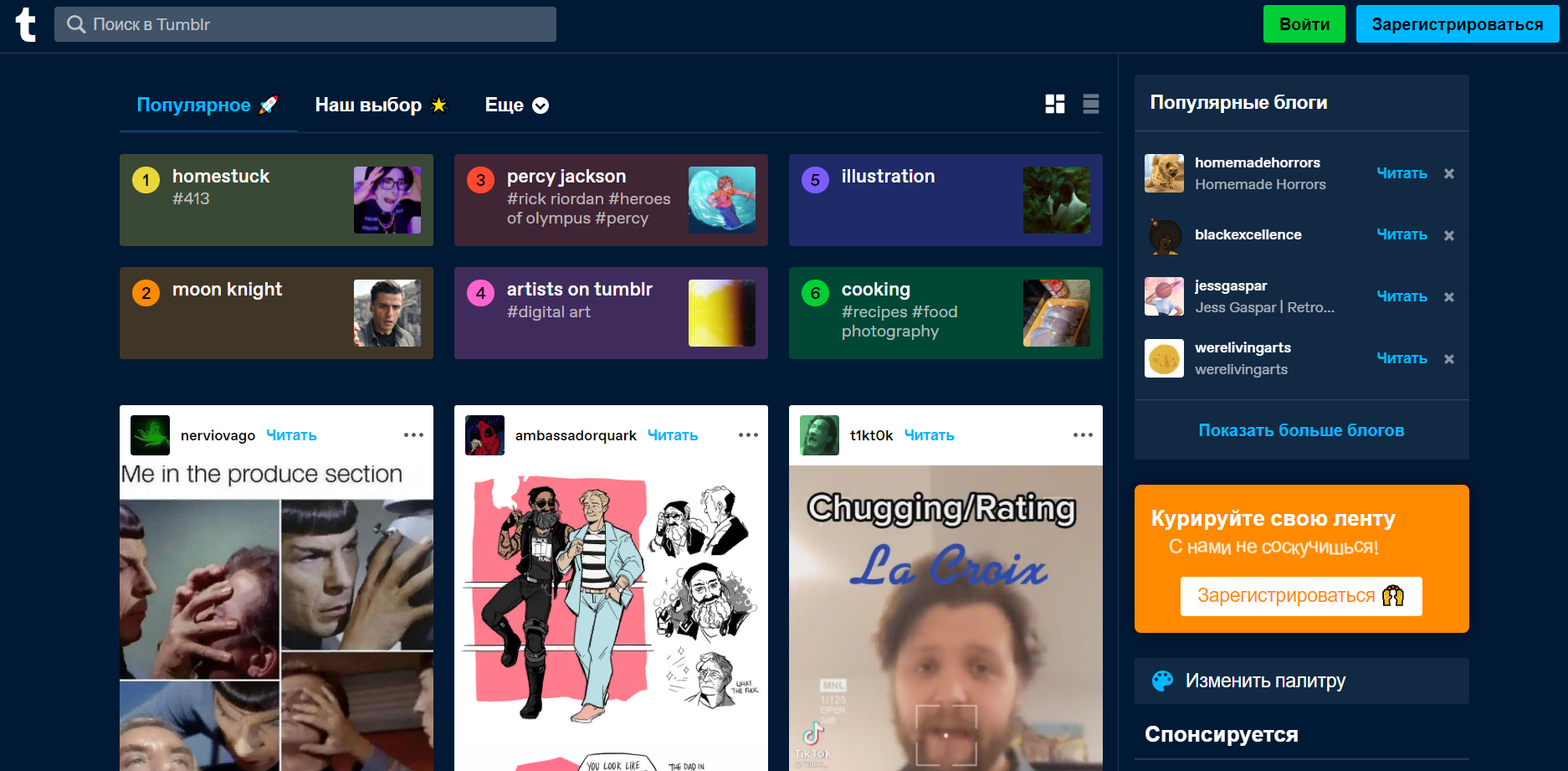Open werelivingarts blog avatar

point(1164,358)
